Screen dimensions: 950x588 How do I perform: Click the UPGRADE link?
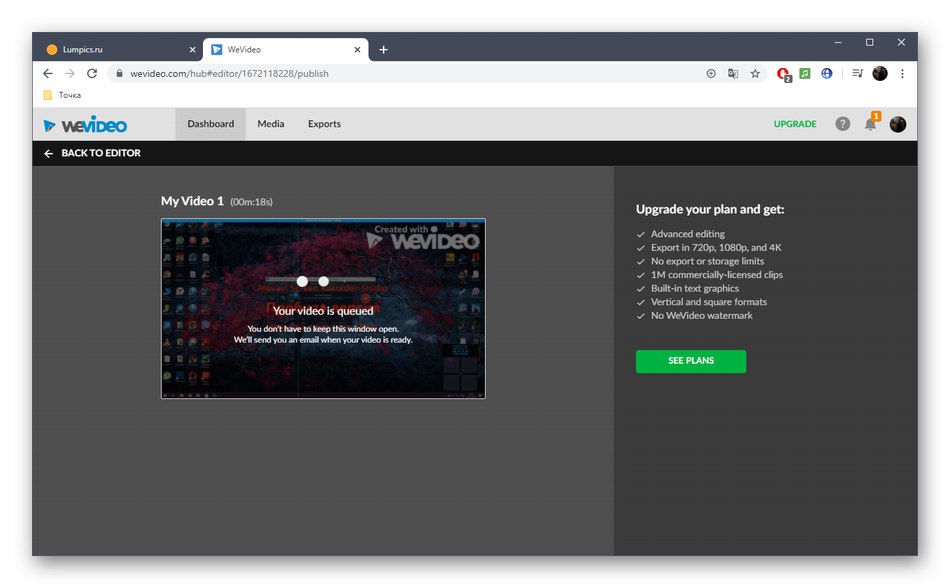pyautogui.click(x=795, y=124)
